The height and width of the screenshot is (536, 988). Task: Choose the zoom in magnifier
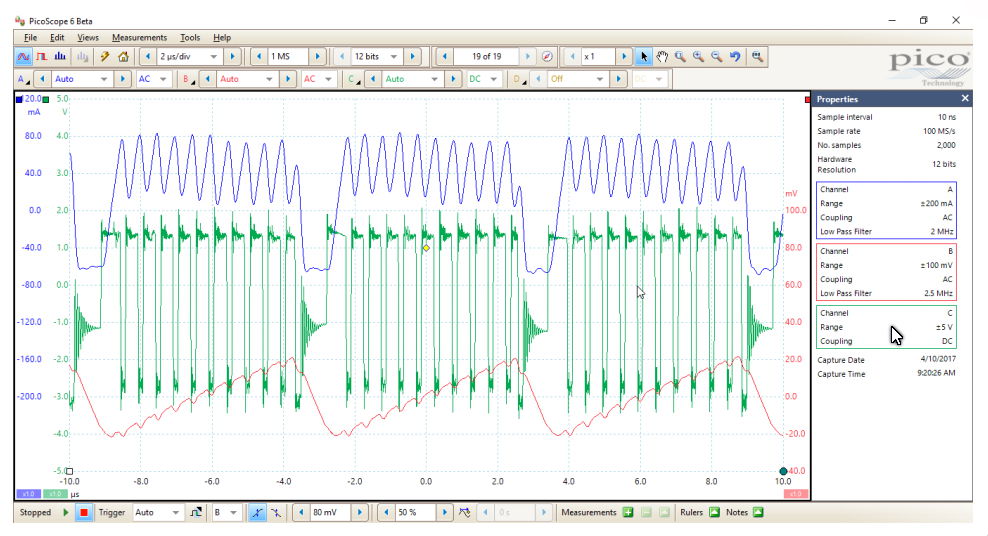click(698, 57)
